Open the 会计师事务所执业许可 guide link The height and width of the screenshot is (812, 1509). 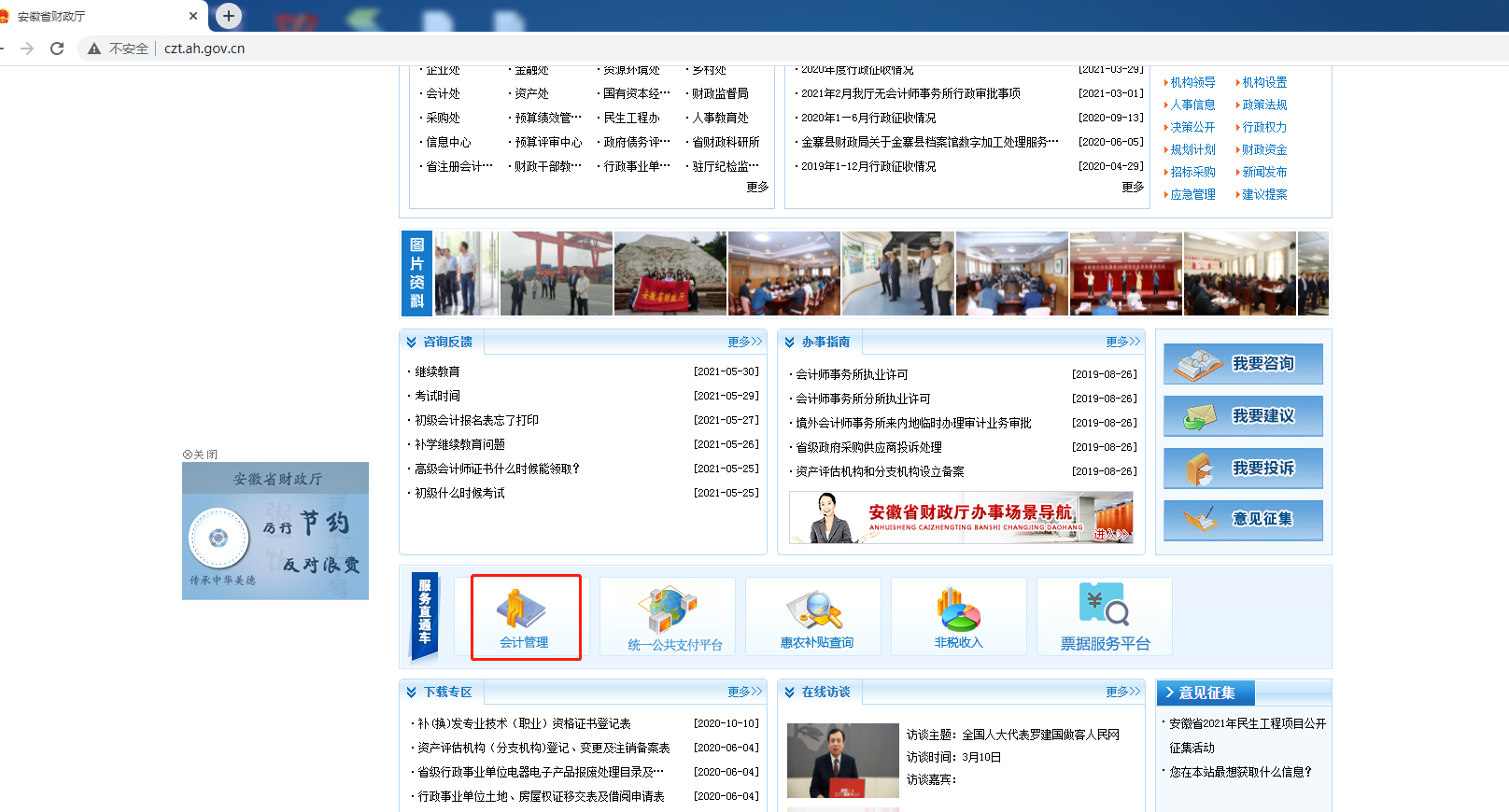click(852, 374)
